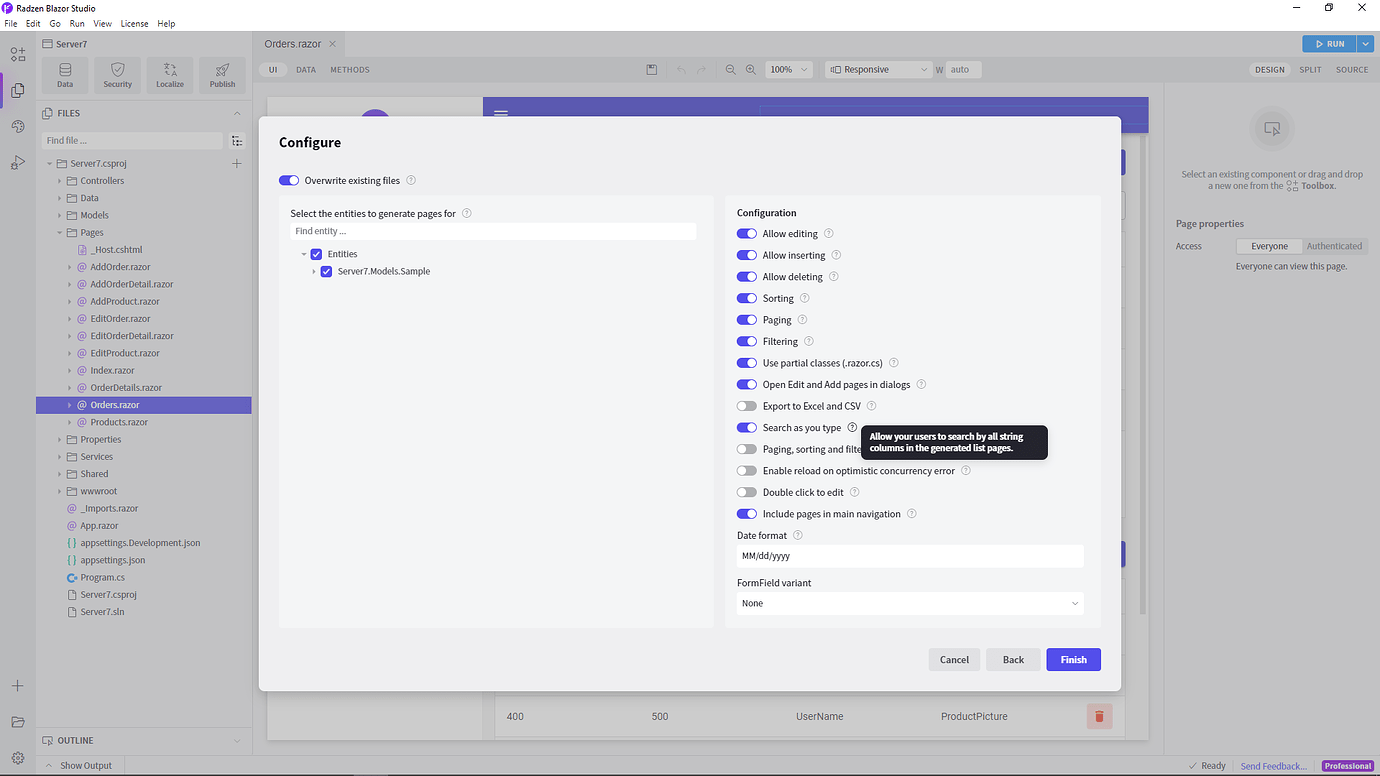Open the Data toolbar panel
Screen dimensions: 1380x776
63,74
